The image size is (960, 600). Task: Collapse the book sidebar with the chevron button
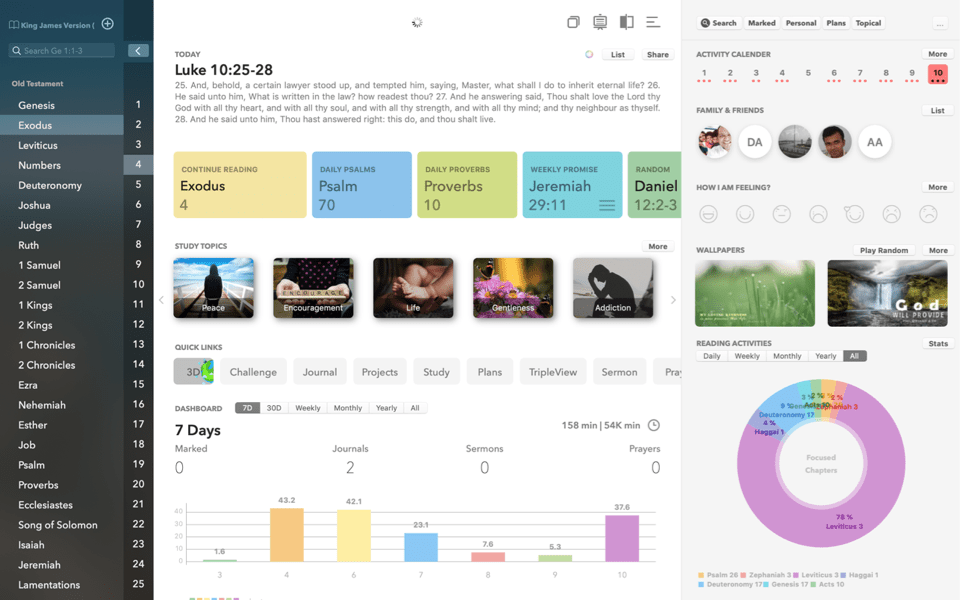(x=138, y=50)
